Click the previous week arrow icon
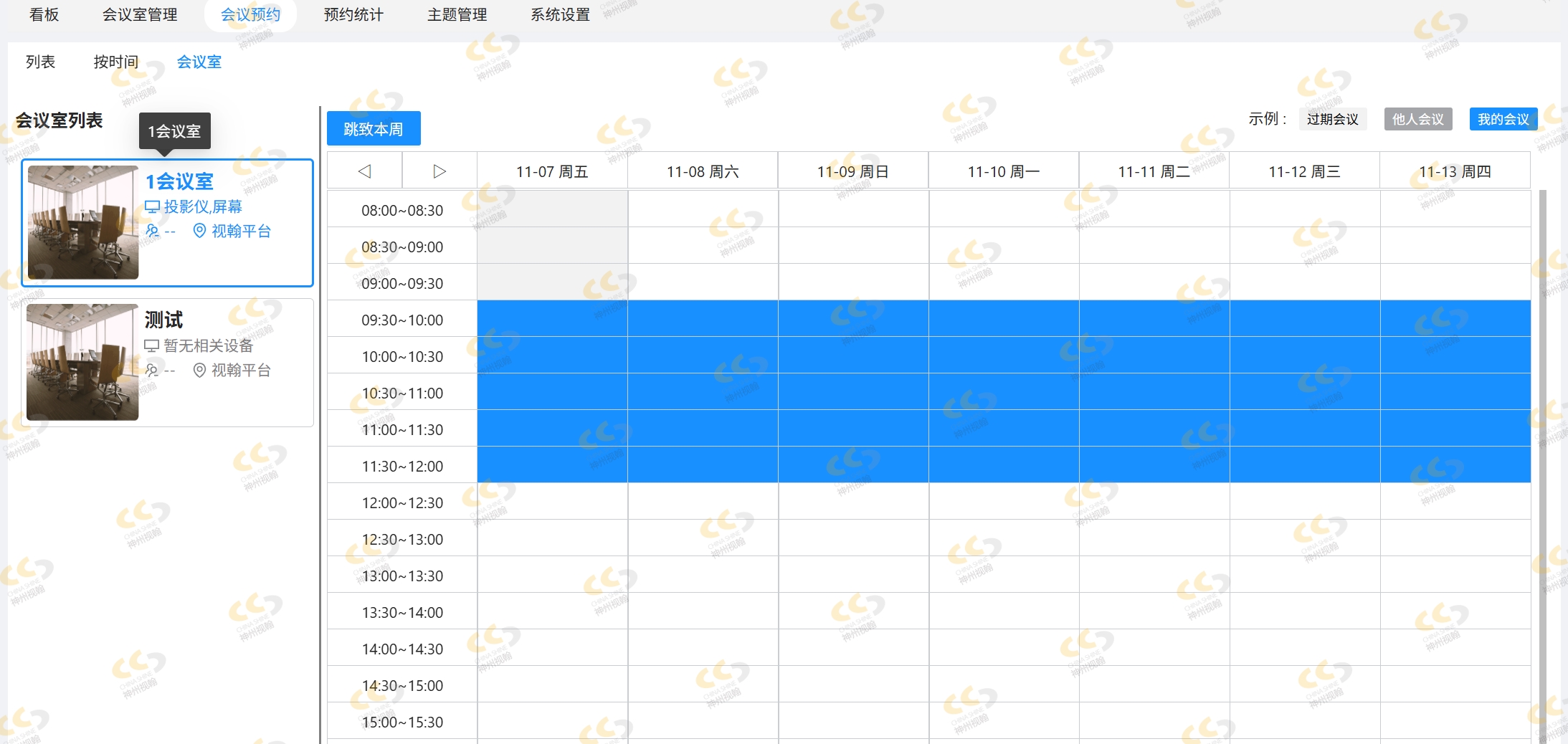This screenshot has height=744, width=1568. click(364, 171)
